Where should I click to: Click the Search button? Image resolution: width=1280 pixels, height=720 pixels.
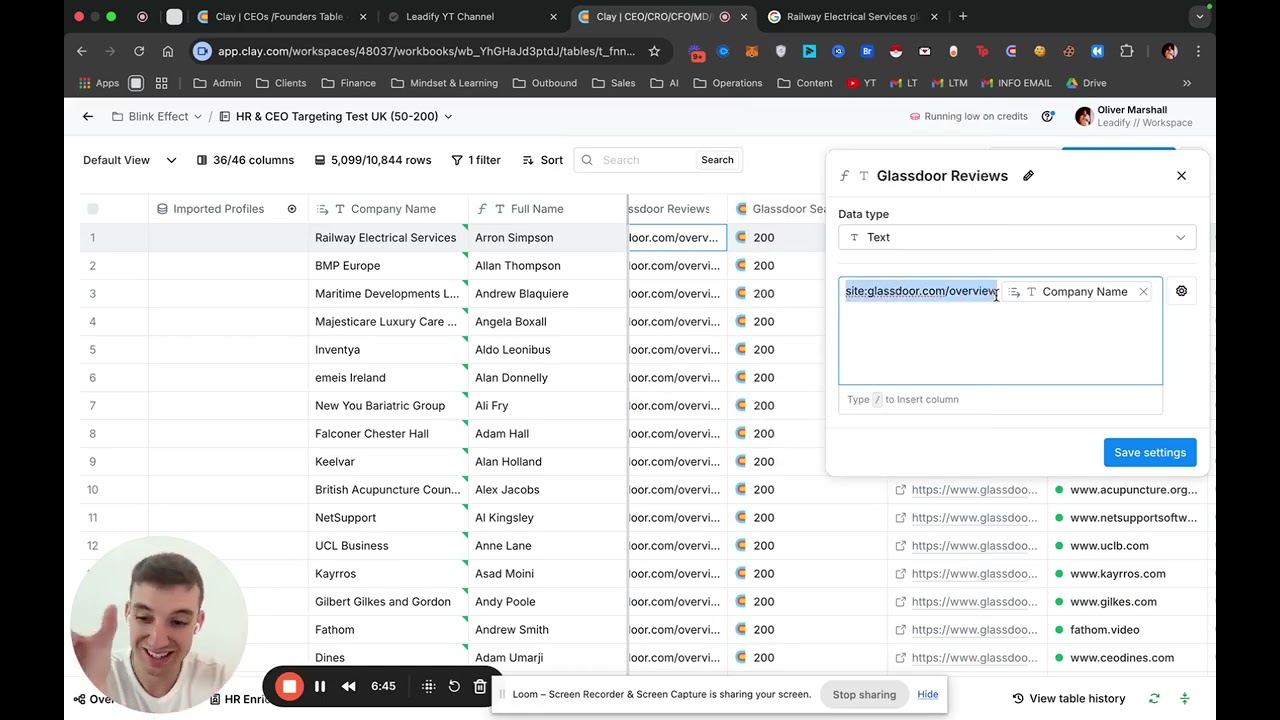(717, 160)
